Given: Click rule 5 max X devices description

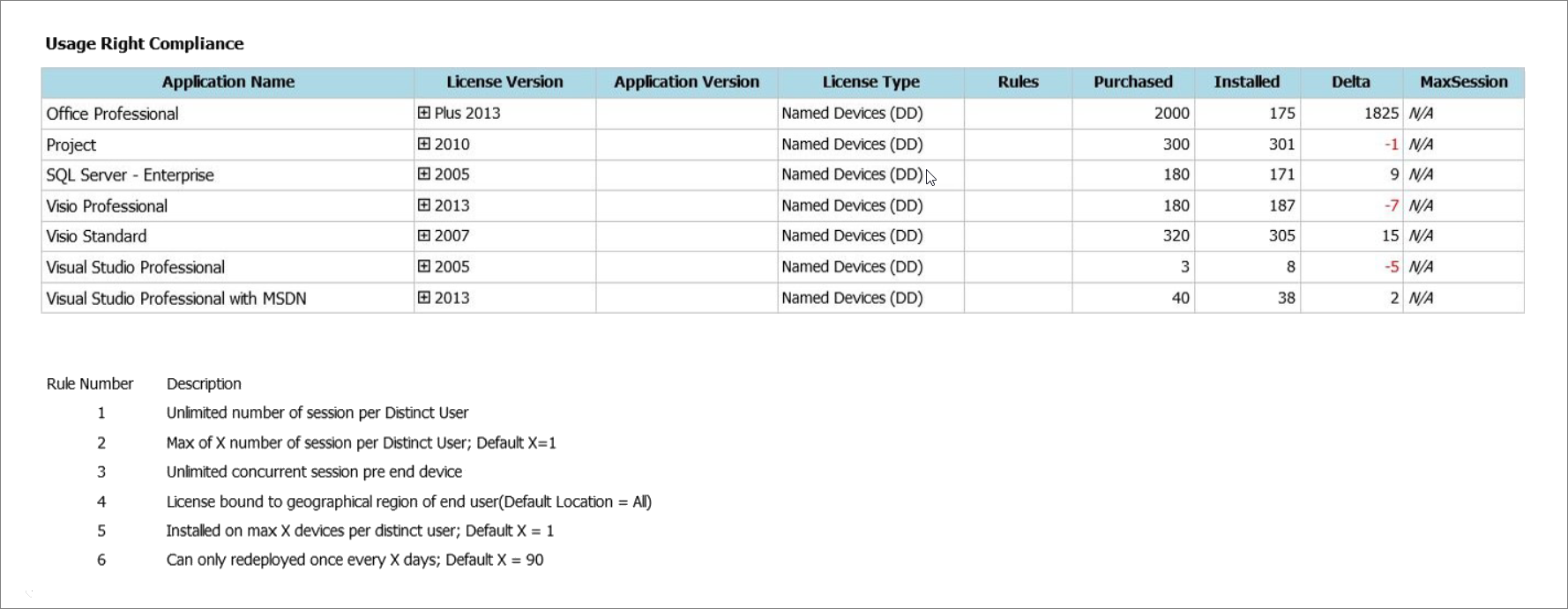Looking at the screenshot, I should pos(360,531).
